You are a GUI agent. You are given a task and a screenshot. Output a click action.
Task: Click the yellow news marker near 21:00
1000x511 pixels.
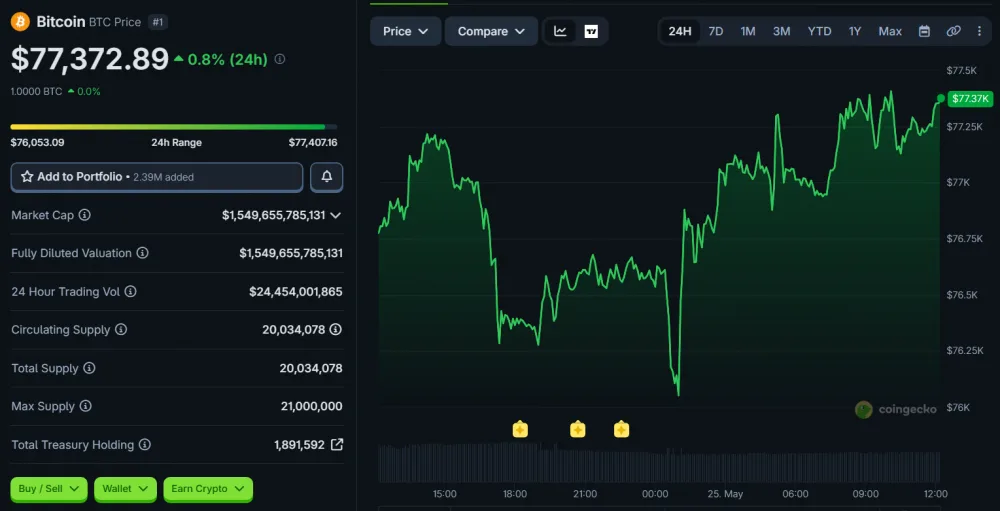(578, 429)
